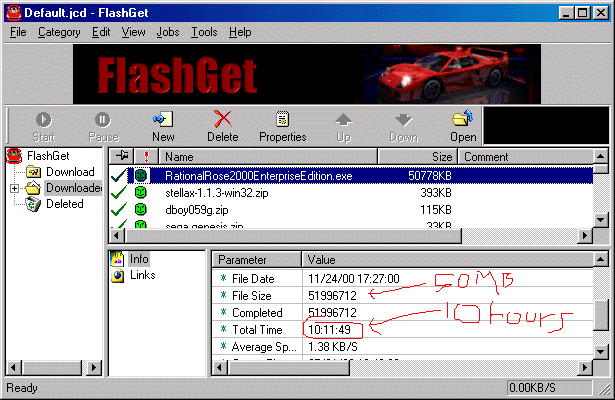The image size is (615, 400).
Task: Click the File Date parameter row
Action: click(x=402, y=278)
